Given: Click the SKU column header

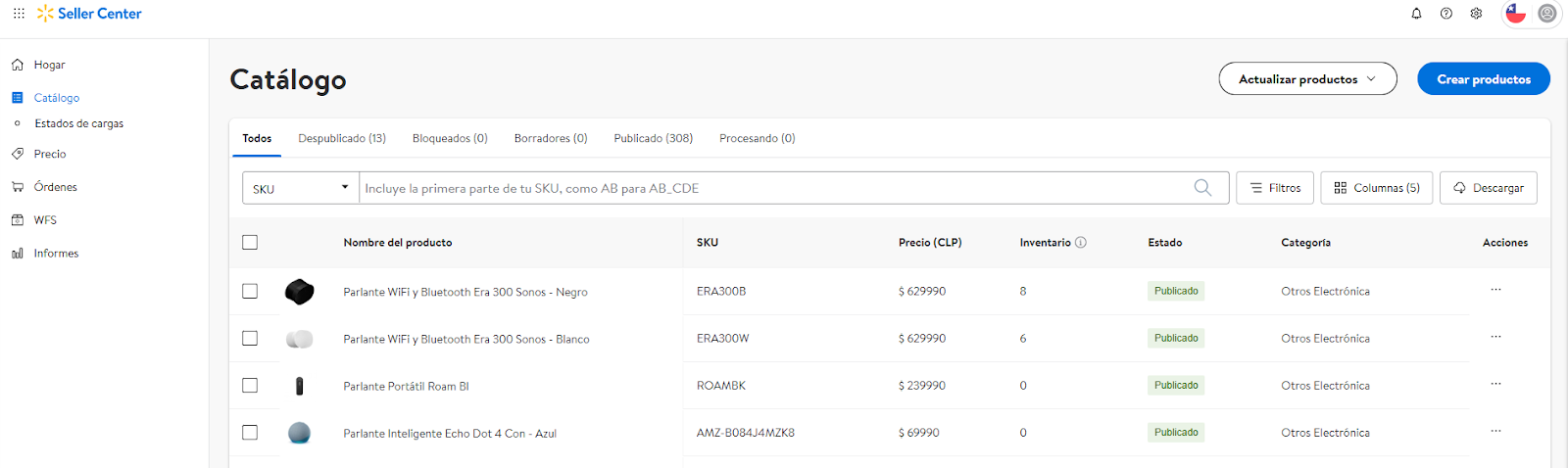Looking at the screenshot, I should pos(708,243).
